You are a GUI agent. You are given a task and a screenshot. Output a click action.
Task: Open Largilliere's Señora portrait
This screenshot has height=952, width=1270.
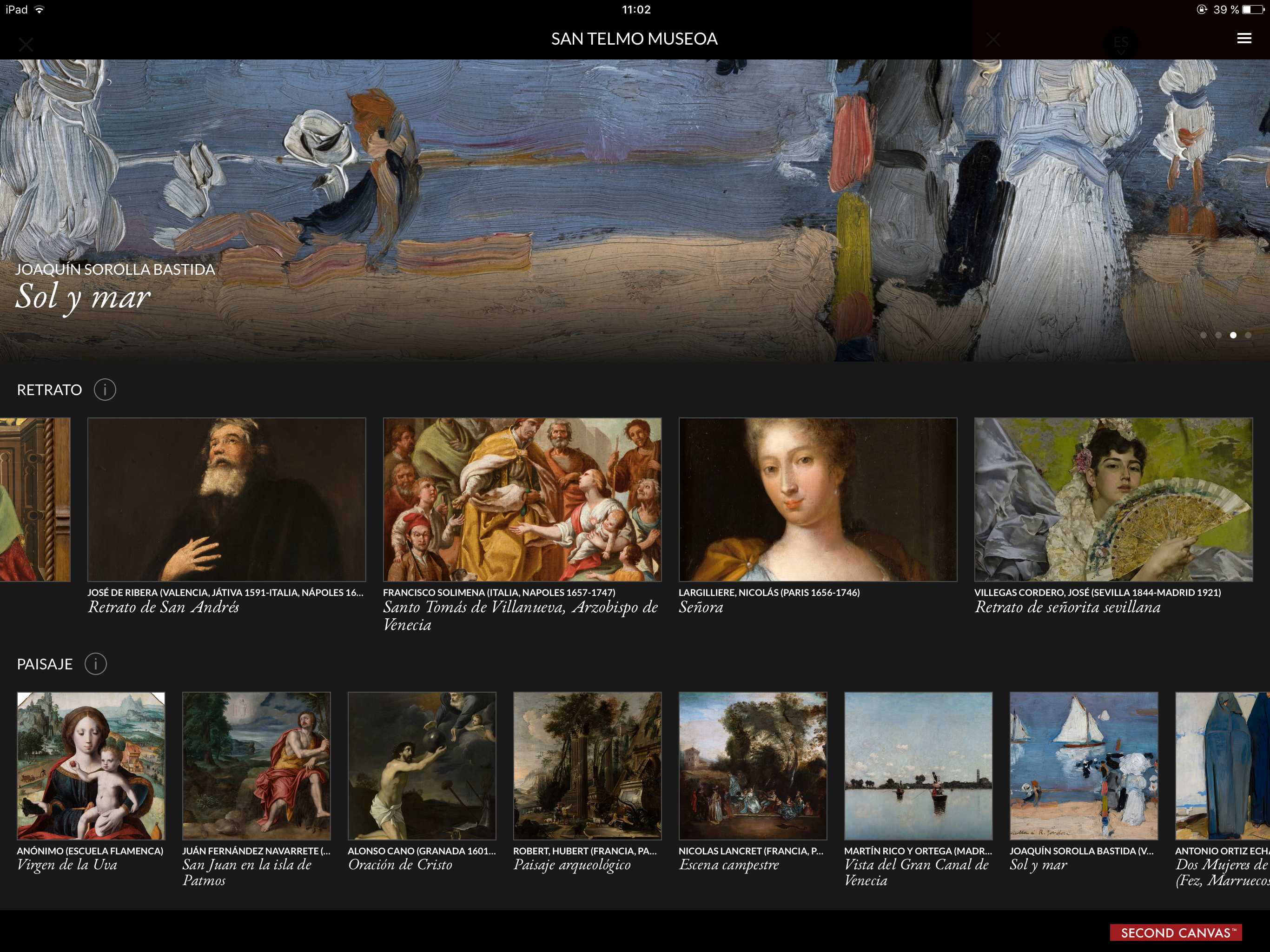[x=818, y=500]
